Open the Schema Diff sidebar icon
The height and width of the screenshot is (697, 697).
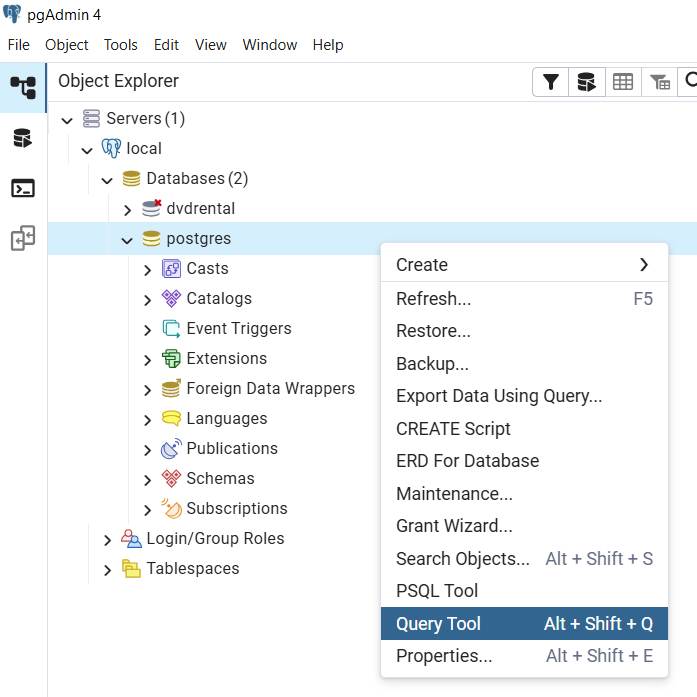23,238
